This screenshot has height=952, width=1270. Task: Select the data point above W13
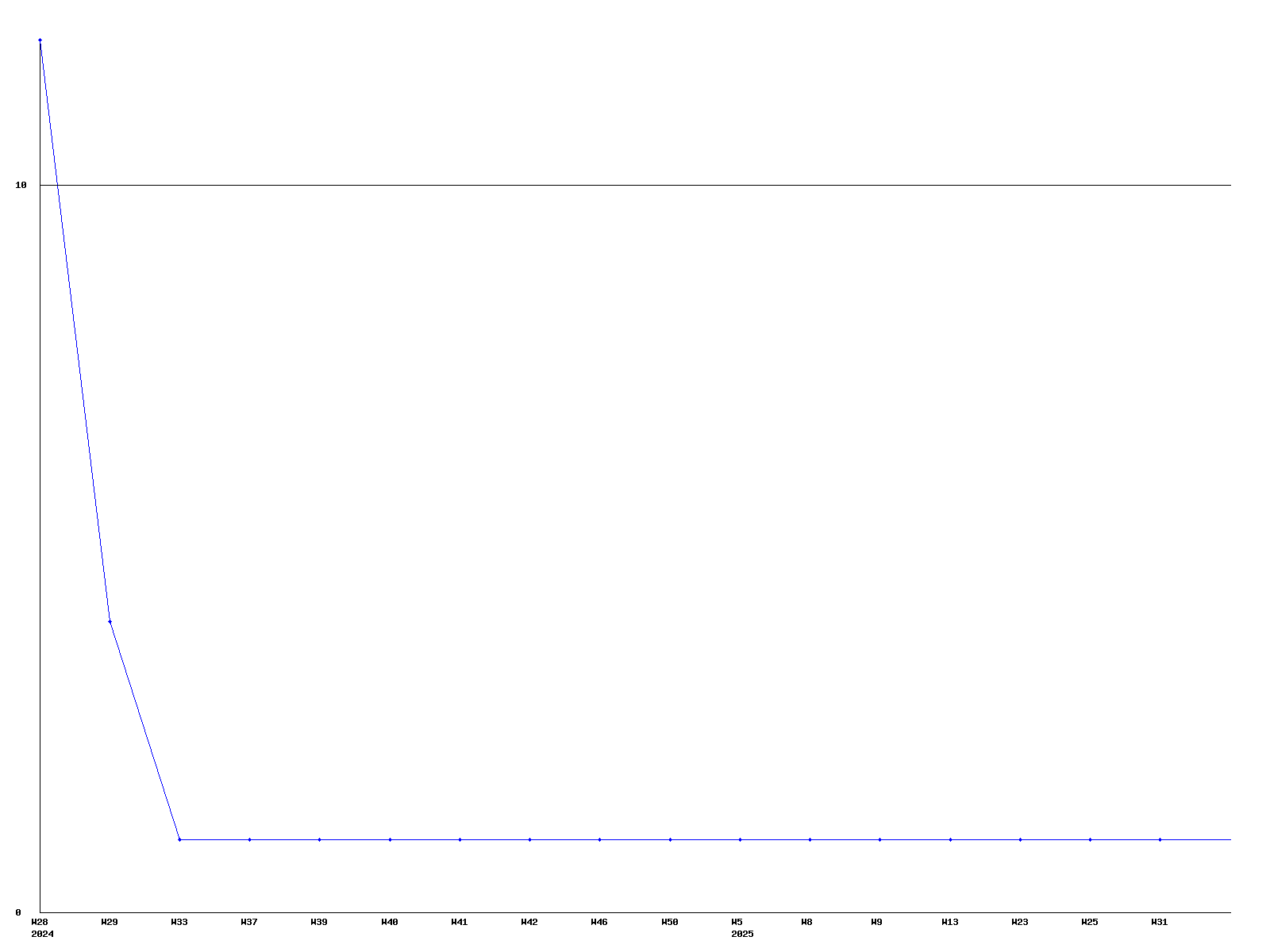point(950,839)
